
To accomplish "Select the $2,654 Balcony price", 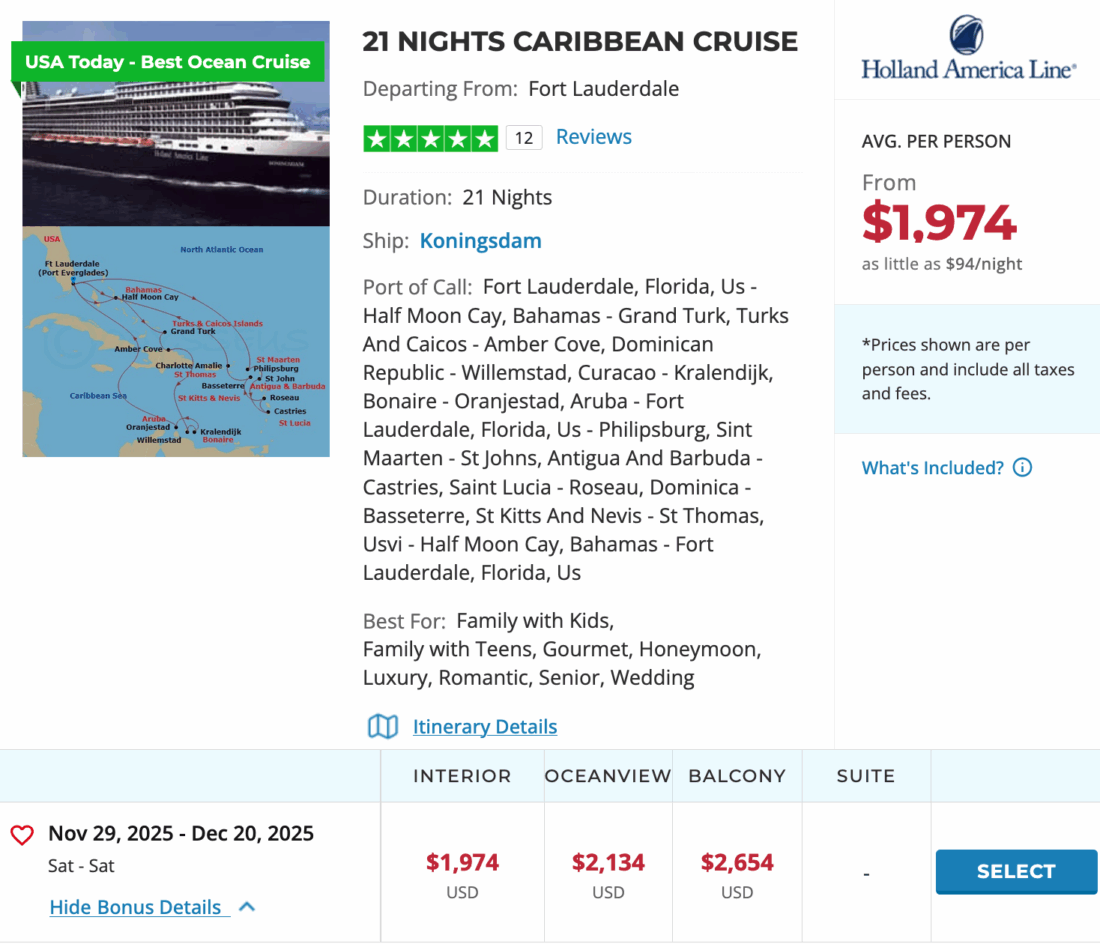I will pos(737,862).
